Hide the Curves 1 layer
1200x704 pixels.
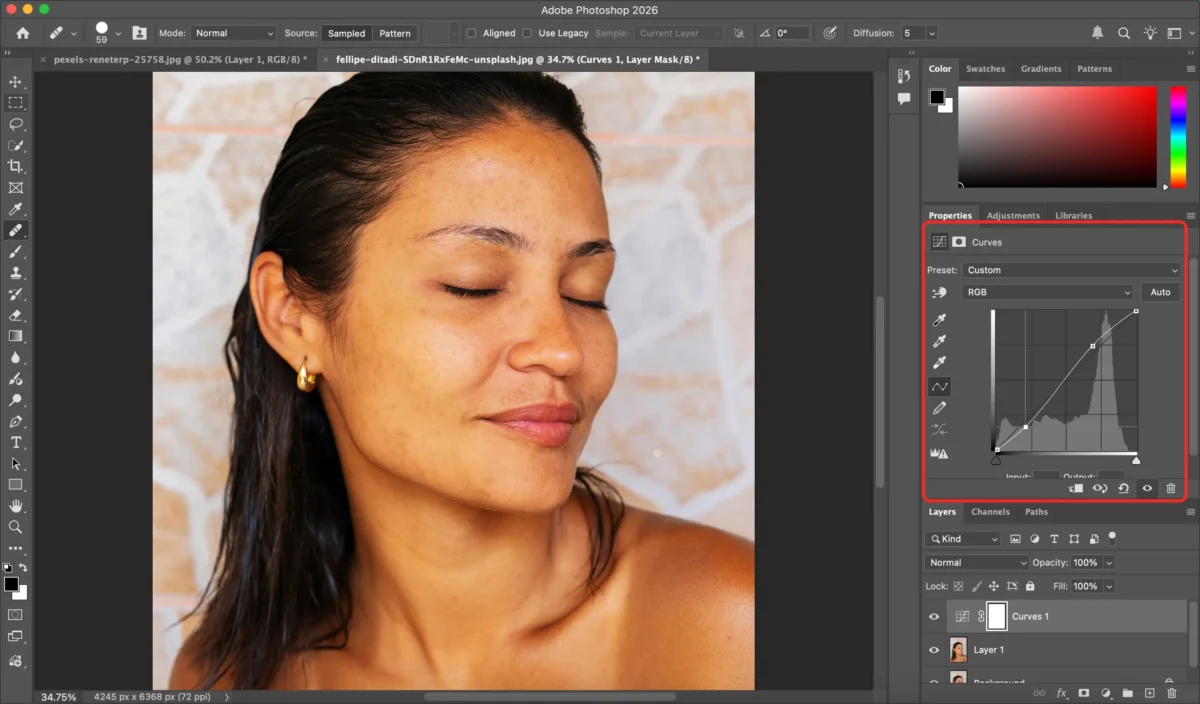(x=934, y=617)
